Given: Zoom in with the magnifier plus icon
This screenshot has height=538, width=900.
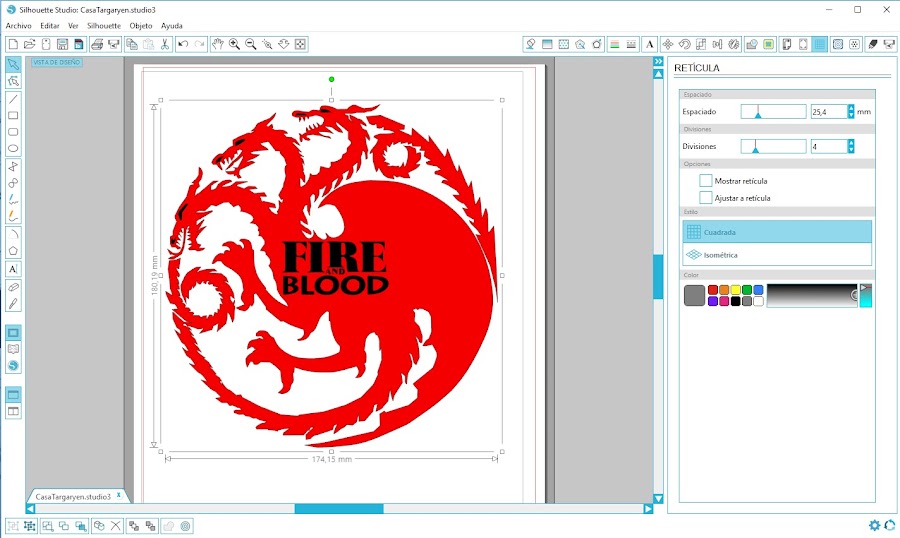Looking at the screenshot, I should pyautogui.click(x=234, y=44).
